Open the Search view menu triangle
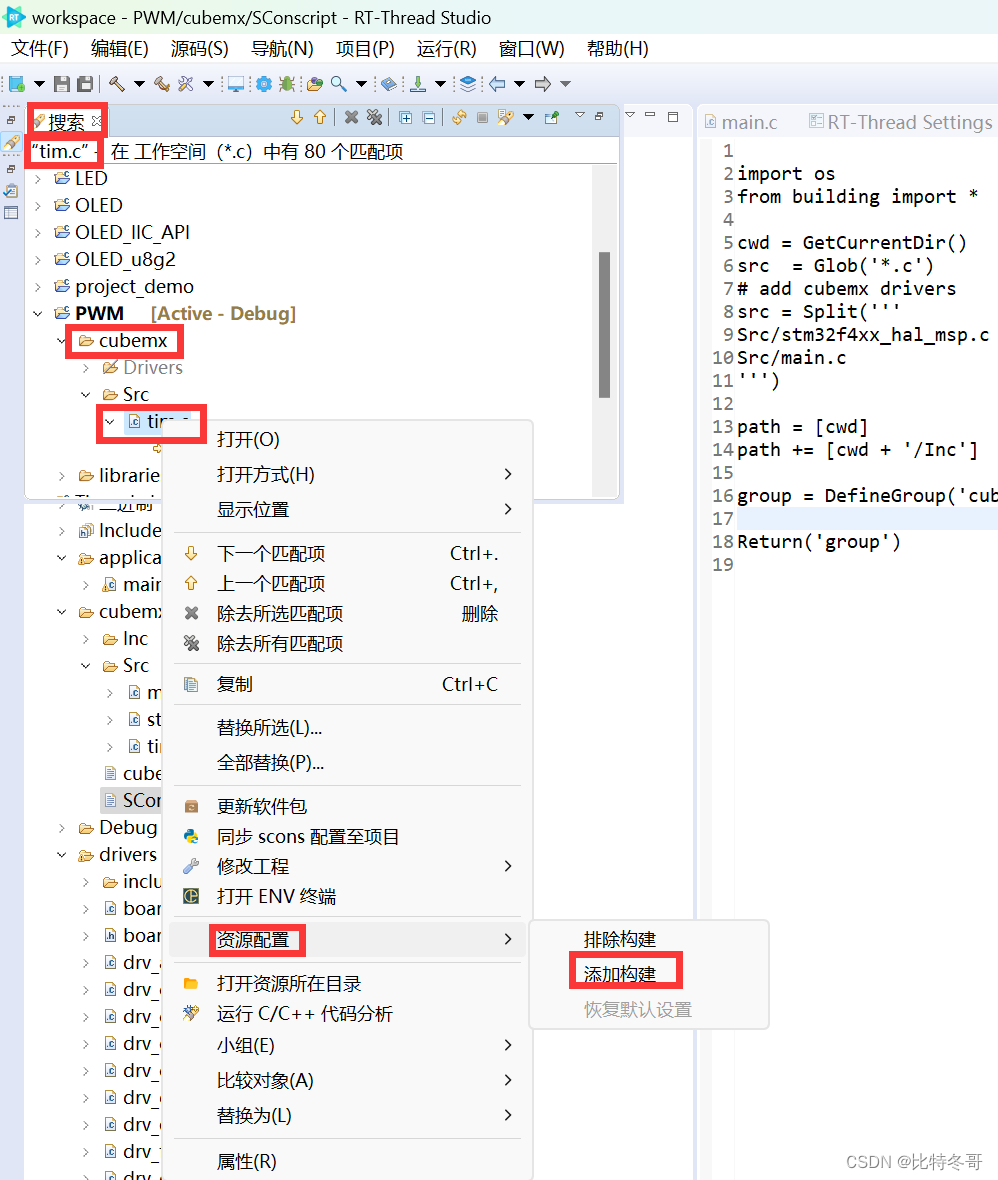Viewport: 998px width, 1180px height. coord(580,115)
